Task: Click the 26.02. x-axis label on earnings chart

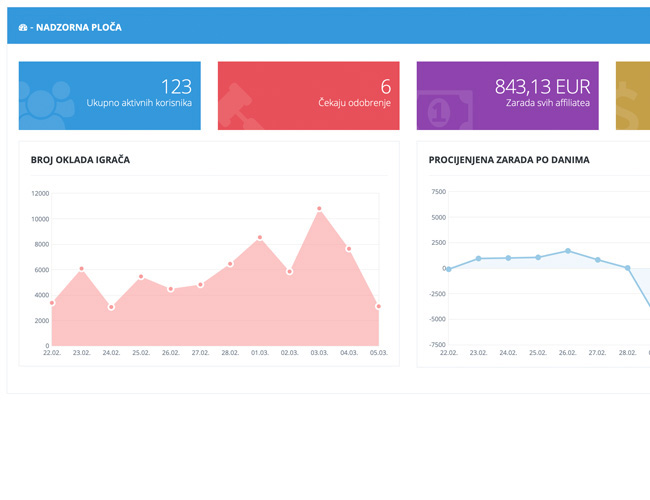Action: point(568,353)
